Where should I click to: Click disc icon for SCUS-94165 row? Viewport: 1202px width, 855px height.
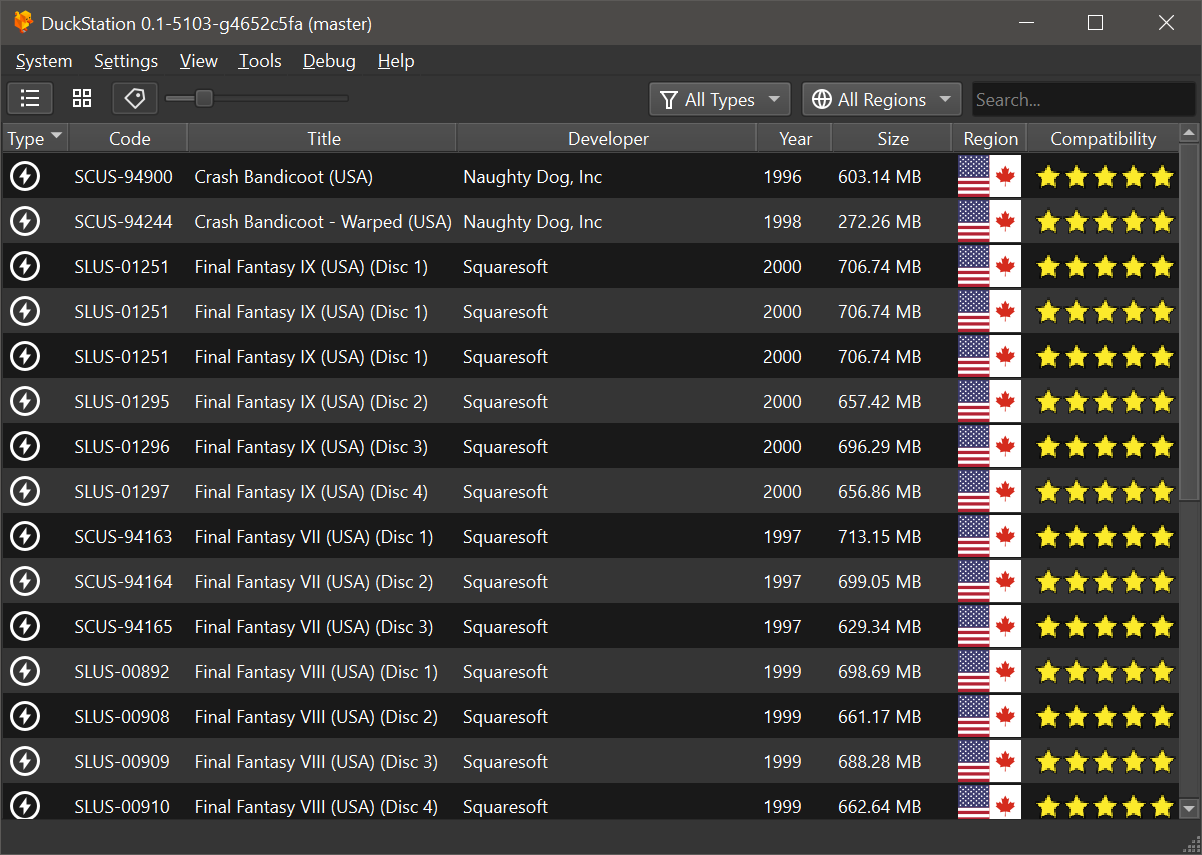click(x=25, y=627)
